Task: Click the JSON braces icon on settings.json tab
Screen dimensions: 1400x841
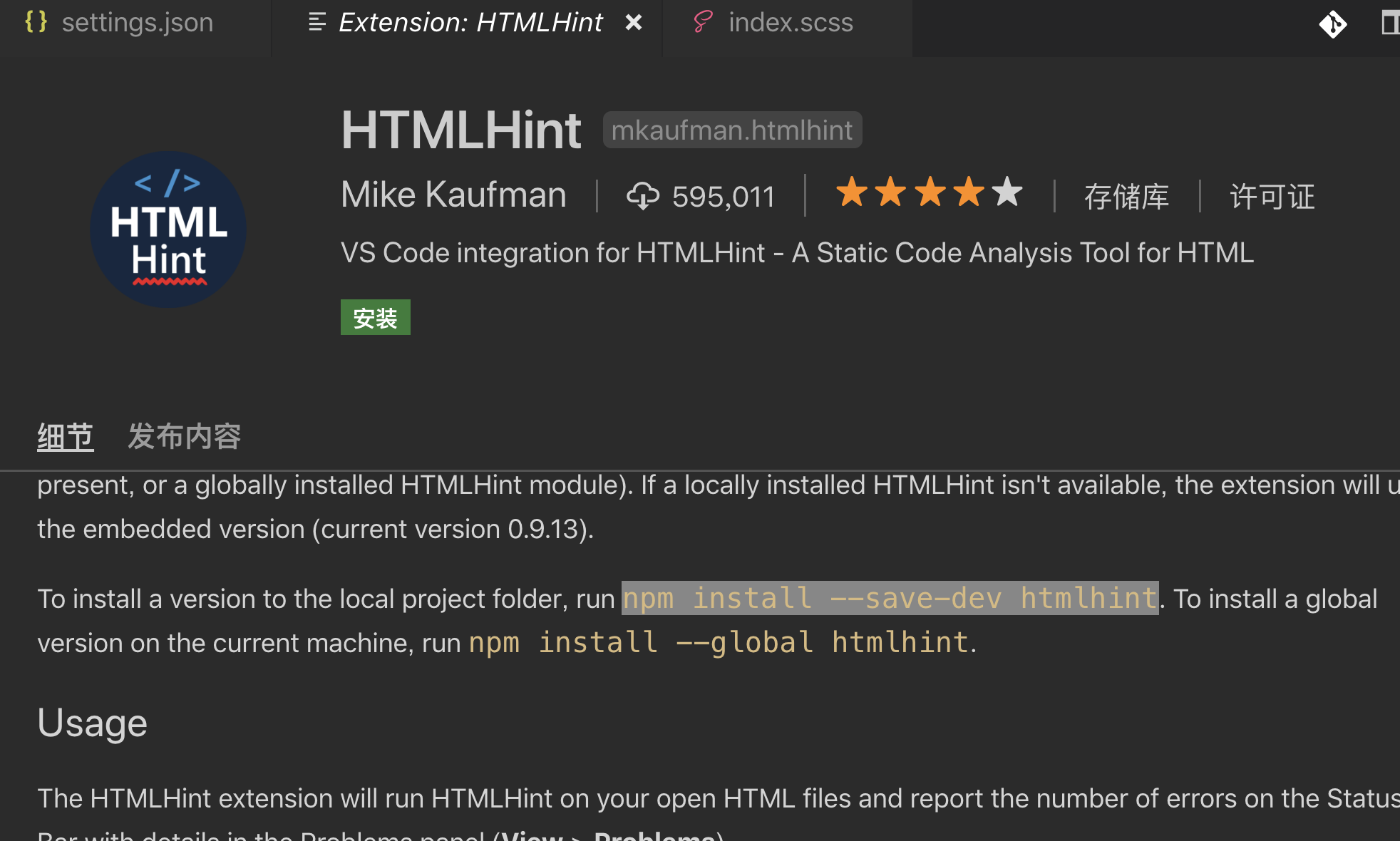Action: (36, 22)
